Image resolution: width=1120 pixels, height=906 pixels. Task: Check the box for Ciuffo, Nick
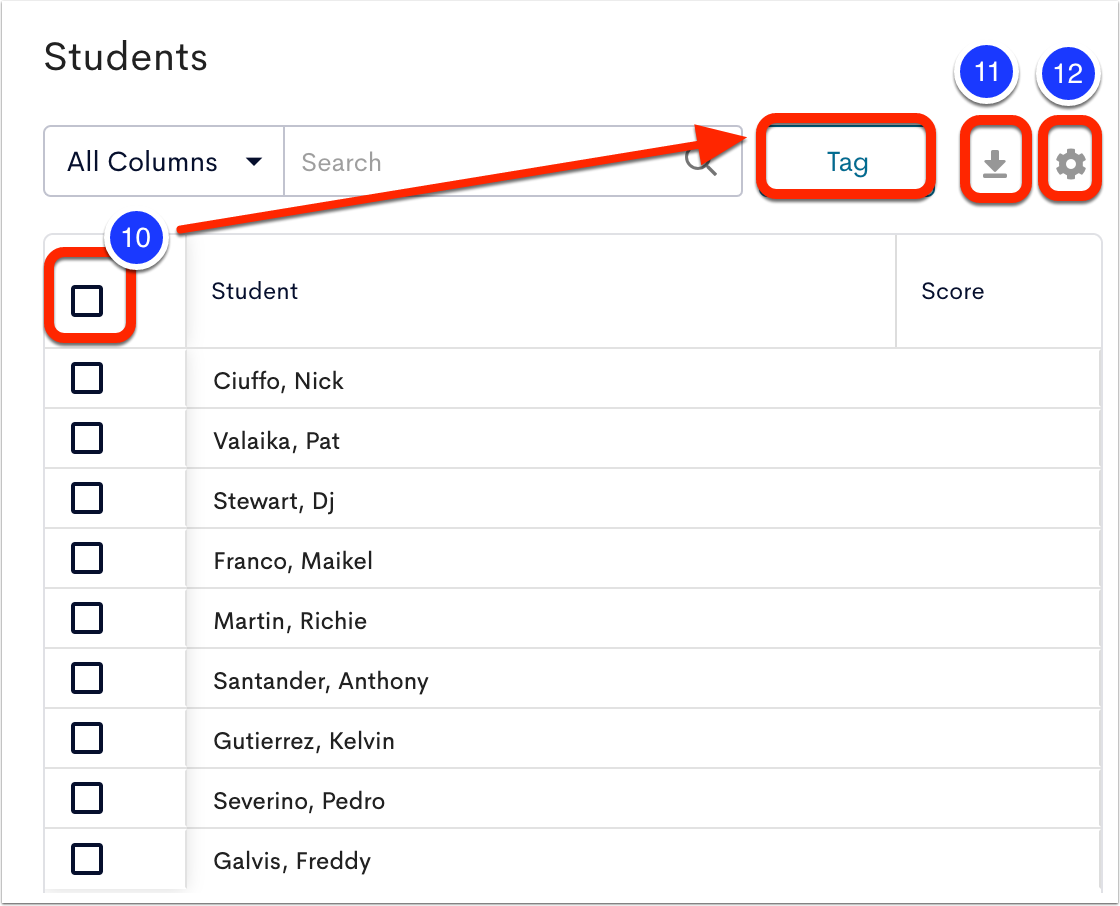[x=87, y=378]
